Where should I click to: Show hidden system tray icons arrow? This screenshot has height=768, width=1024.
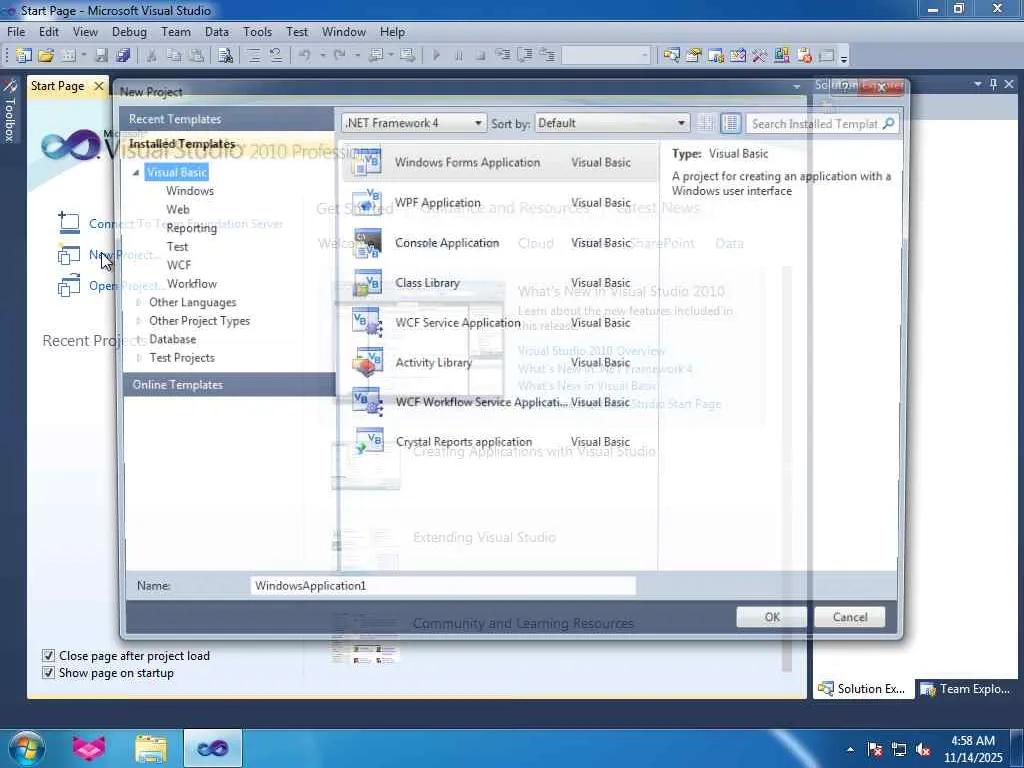(850, 749)
